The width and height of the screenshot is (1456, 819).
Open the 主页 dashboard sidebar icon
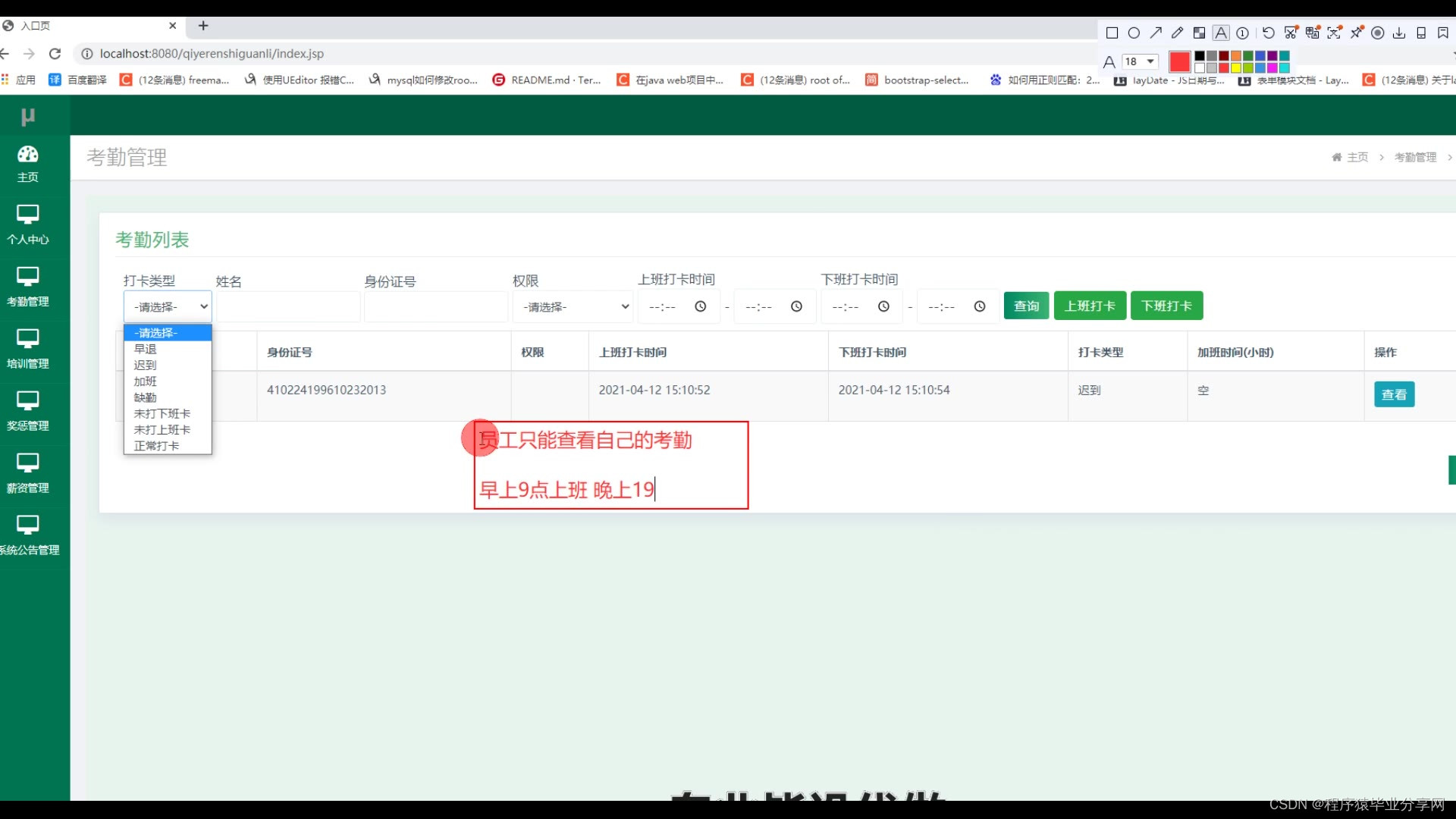click(28, 163)
